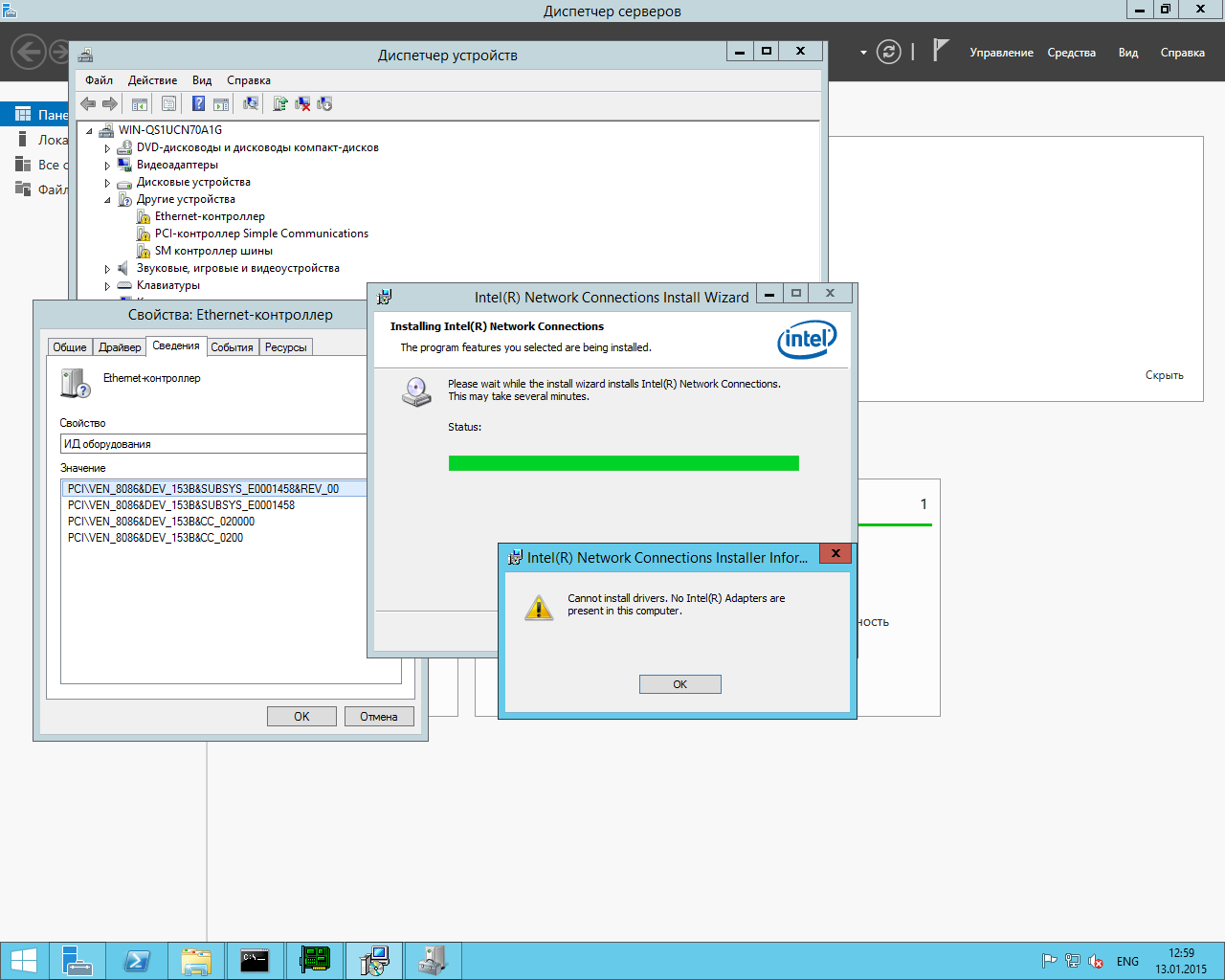Click the notifications flag icon in Server Manager
The image size is (1225, 980).
941,51
